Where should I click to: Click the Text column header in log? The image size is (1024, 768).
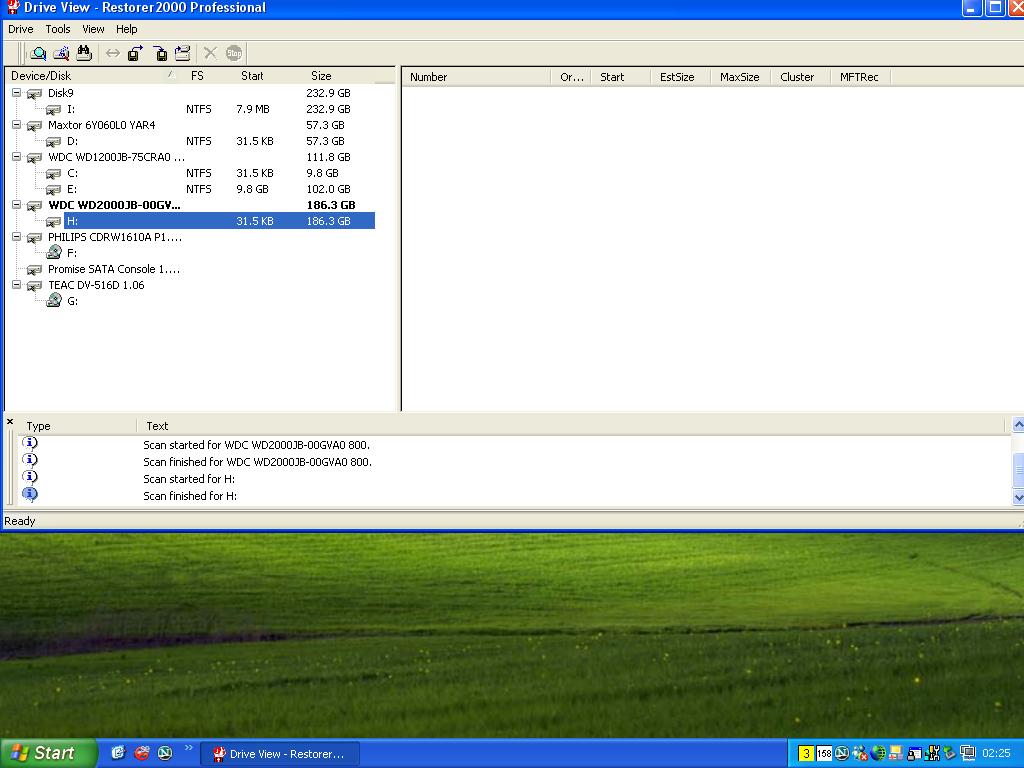click(x=569, y=426)
